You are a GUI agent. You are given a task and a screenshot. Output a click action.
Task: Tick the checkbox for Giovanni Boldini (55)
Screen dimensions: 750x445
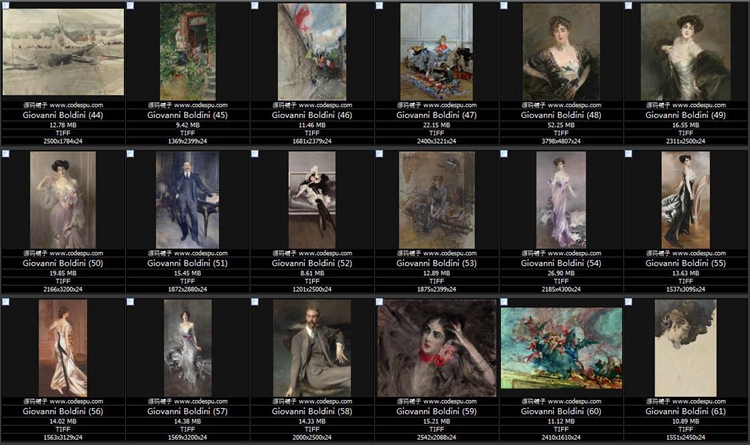[628, 154]
